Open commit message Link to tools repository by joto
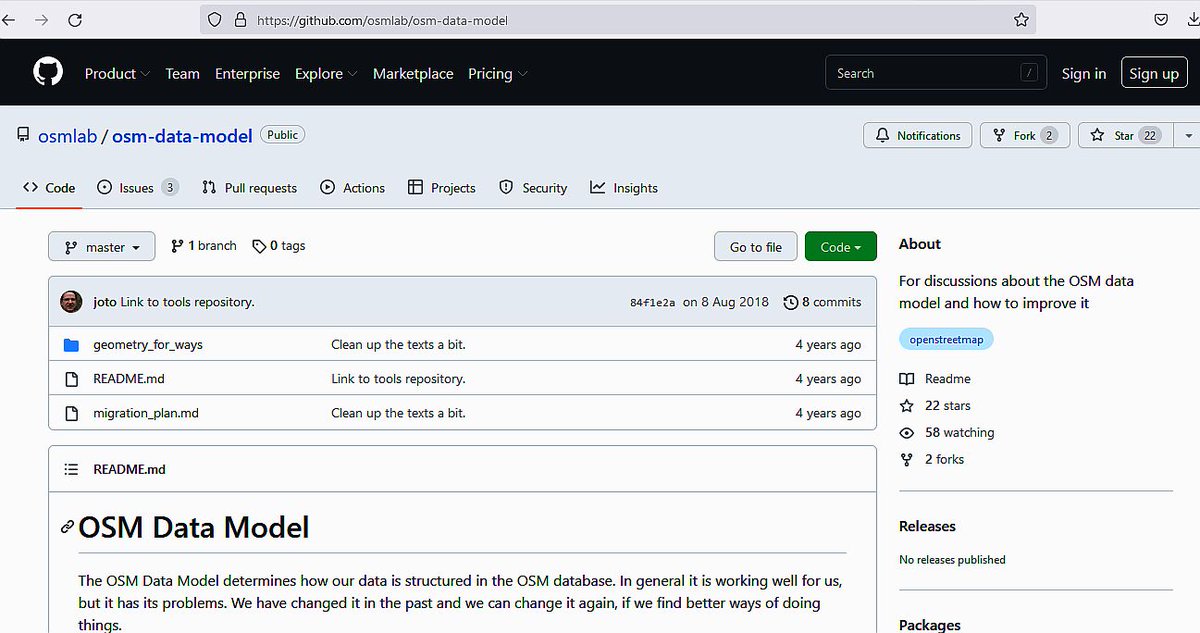The image size is (1200, 633). pos(187,302)
